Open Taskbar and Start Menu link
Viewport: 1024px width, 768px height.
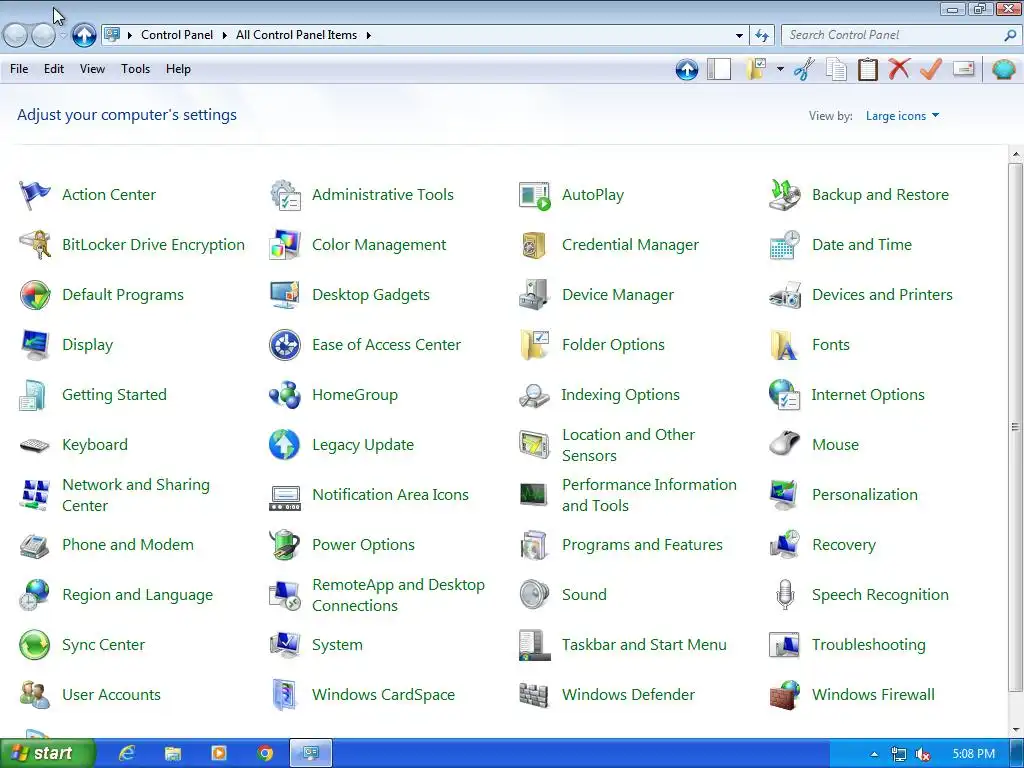click(x=644, y=645)
